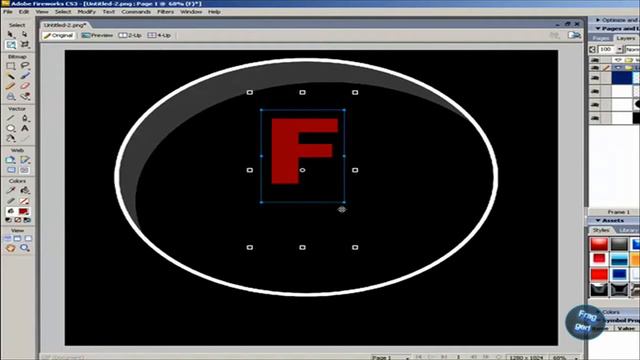Hide the bottom black rectangle layer object
The height and width of the screenshot is (360, 640).
(x=595, y=118)
